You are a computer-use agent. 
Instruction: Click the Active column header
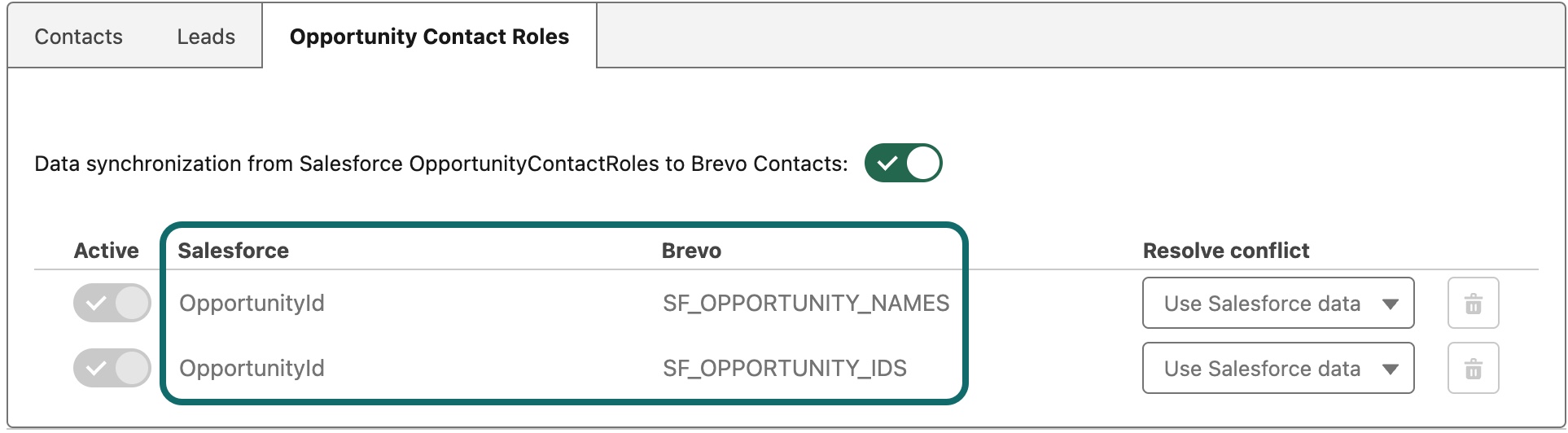tap(106, 251)
